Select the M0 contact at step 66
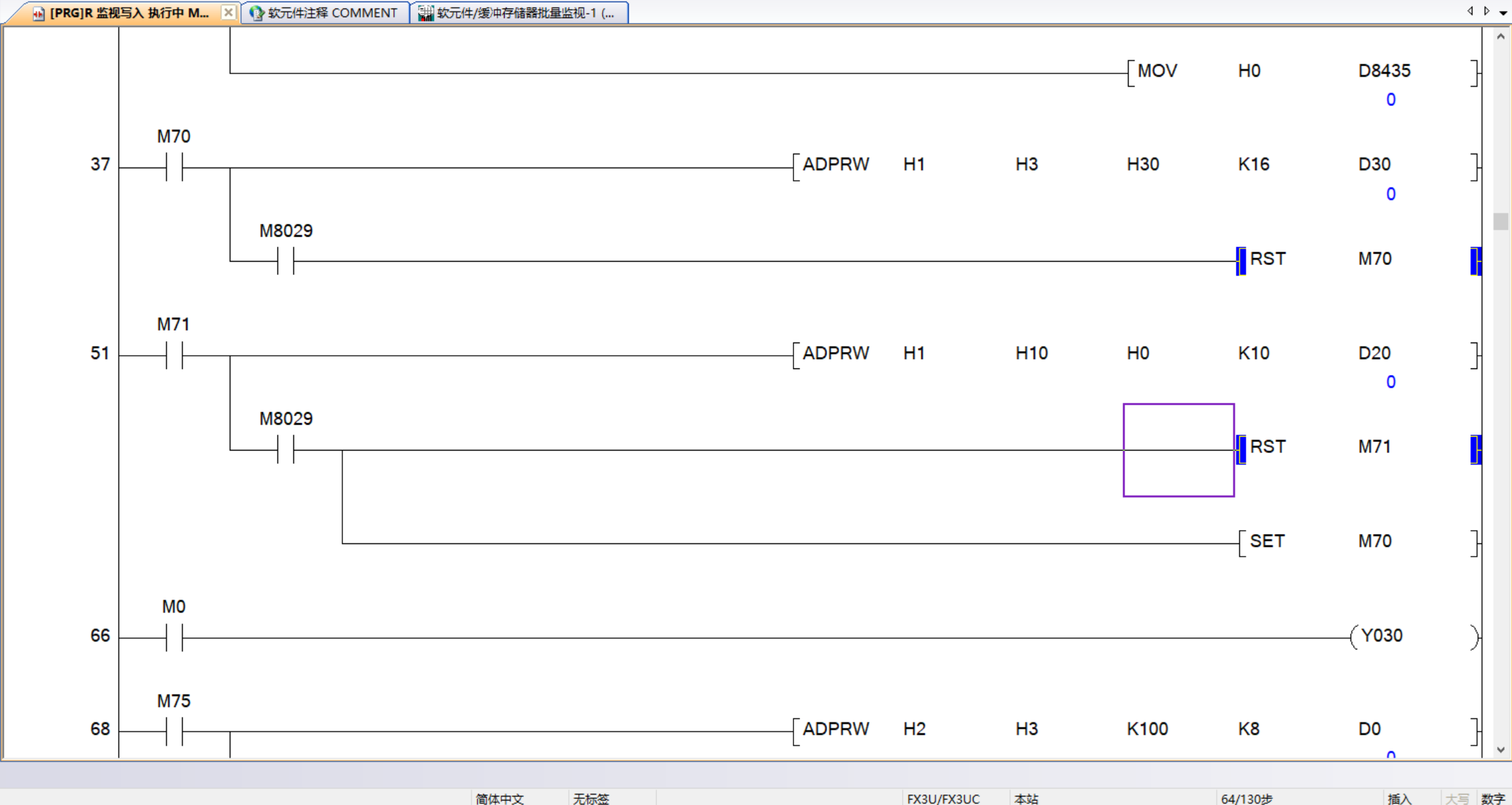Screen dimensions: 1512x805 (174, 637)
